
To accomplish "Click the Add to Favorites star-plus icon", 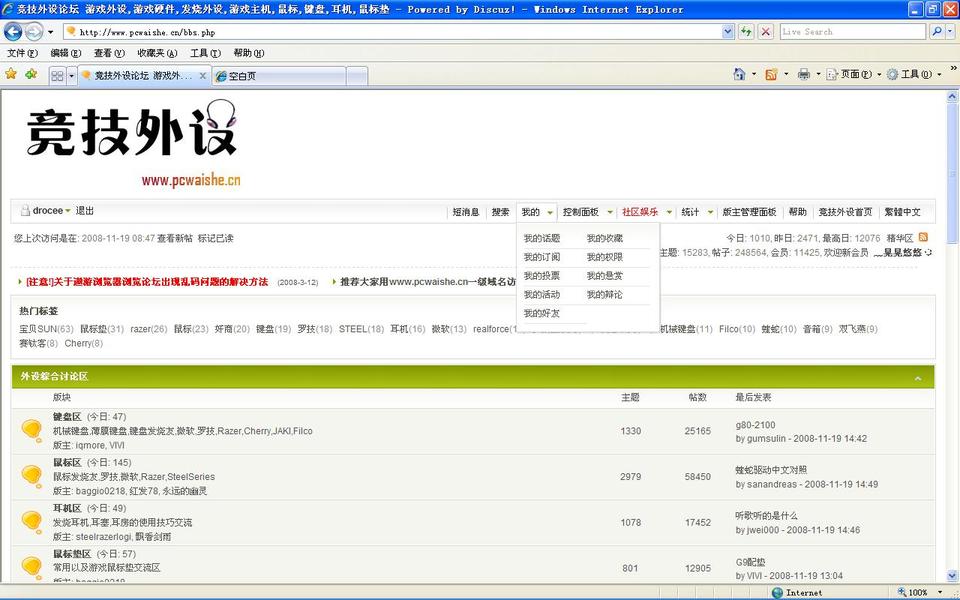I will click(x=31, y=74).
